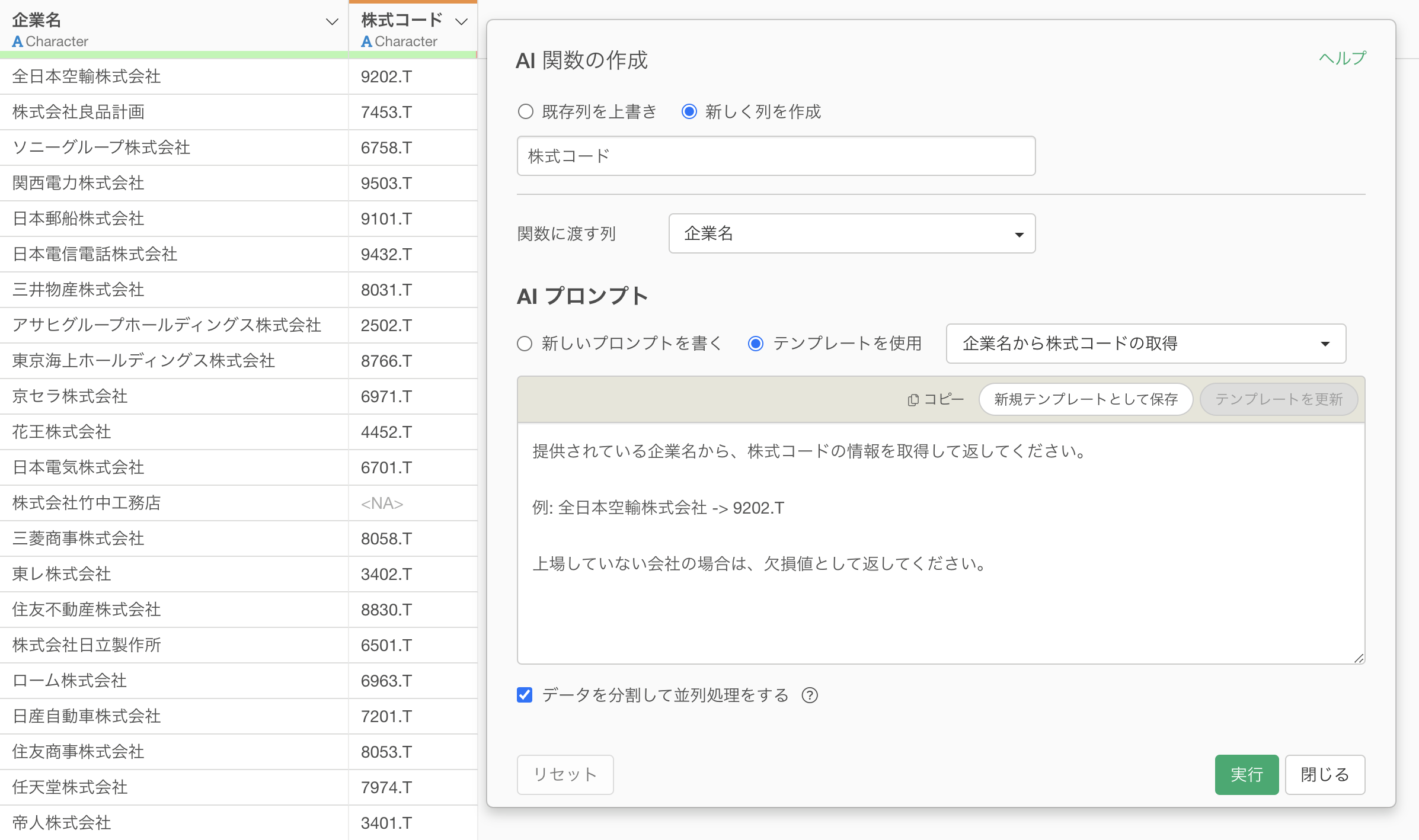Viewport: 1419px width, 840px height.
Task: Open the ヘルプ link
Action: point(1342,58)
